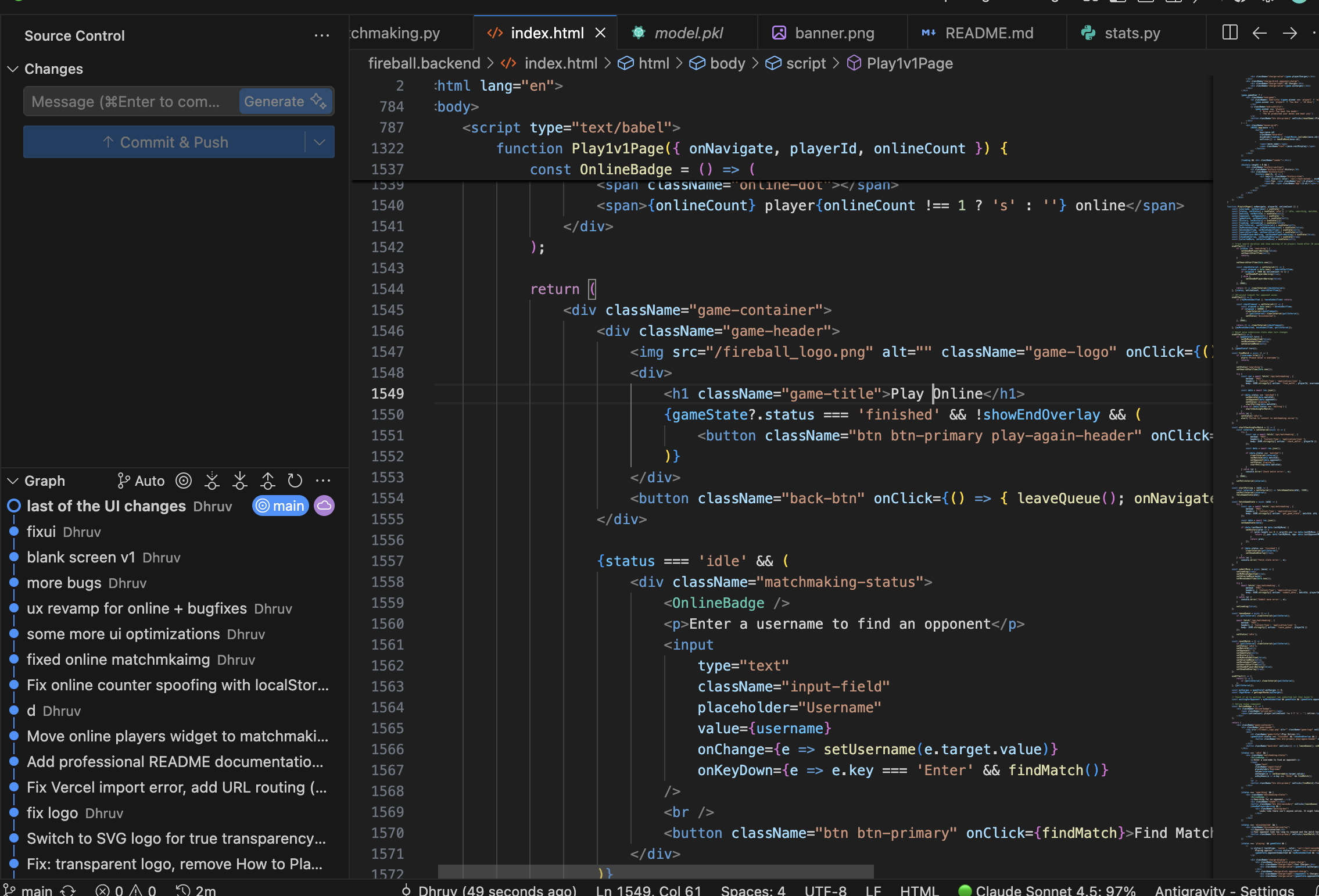Click the sync changes icon in status bar
Image resolution: width=1319 pixels, height=896 pixels.
tap(69, 890)
